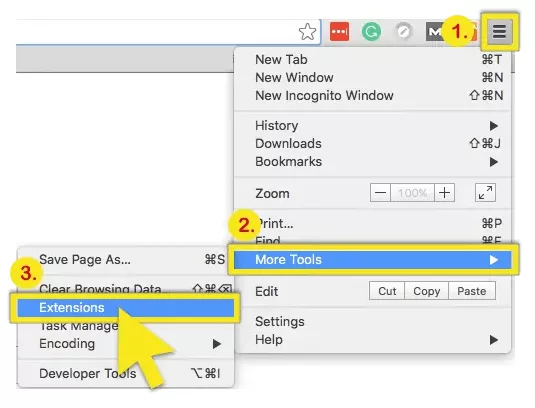Expand the Encoding submenu
535x408 pixels.
coord(126,344)
